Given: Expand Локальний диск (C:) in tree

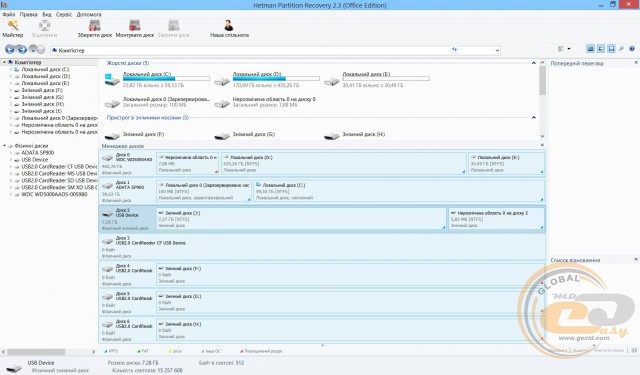Looking at the screenshot, I should (11, 69).
